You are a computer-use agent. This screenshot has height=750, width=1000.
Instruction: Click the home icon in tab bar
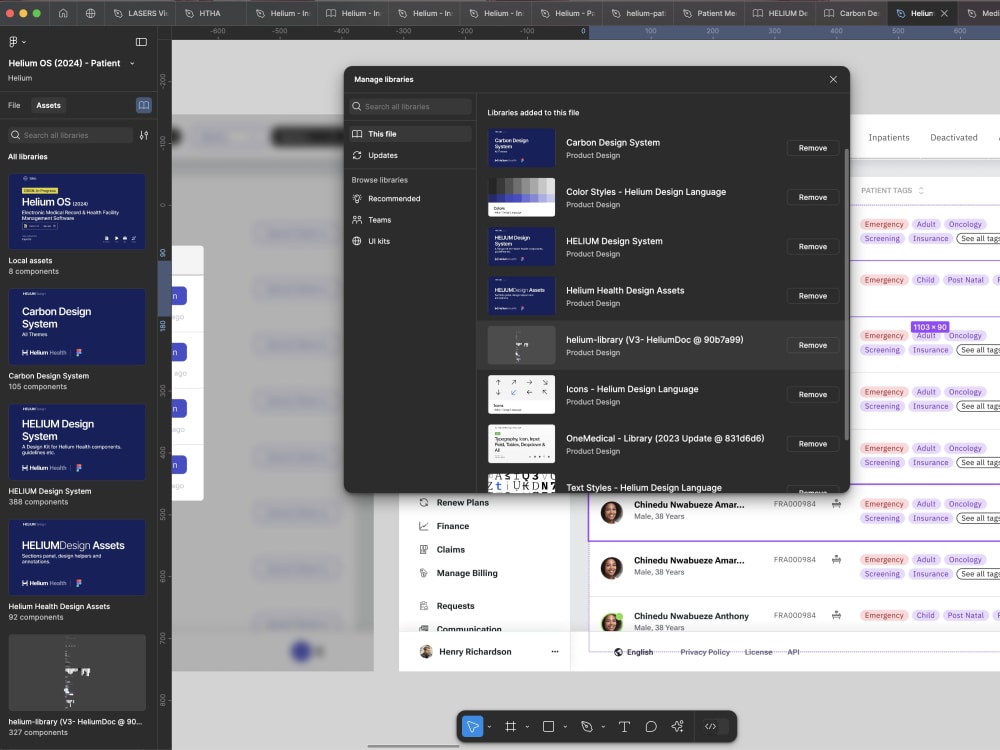[63, 13]
